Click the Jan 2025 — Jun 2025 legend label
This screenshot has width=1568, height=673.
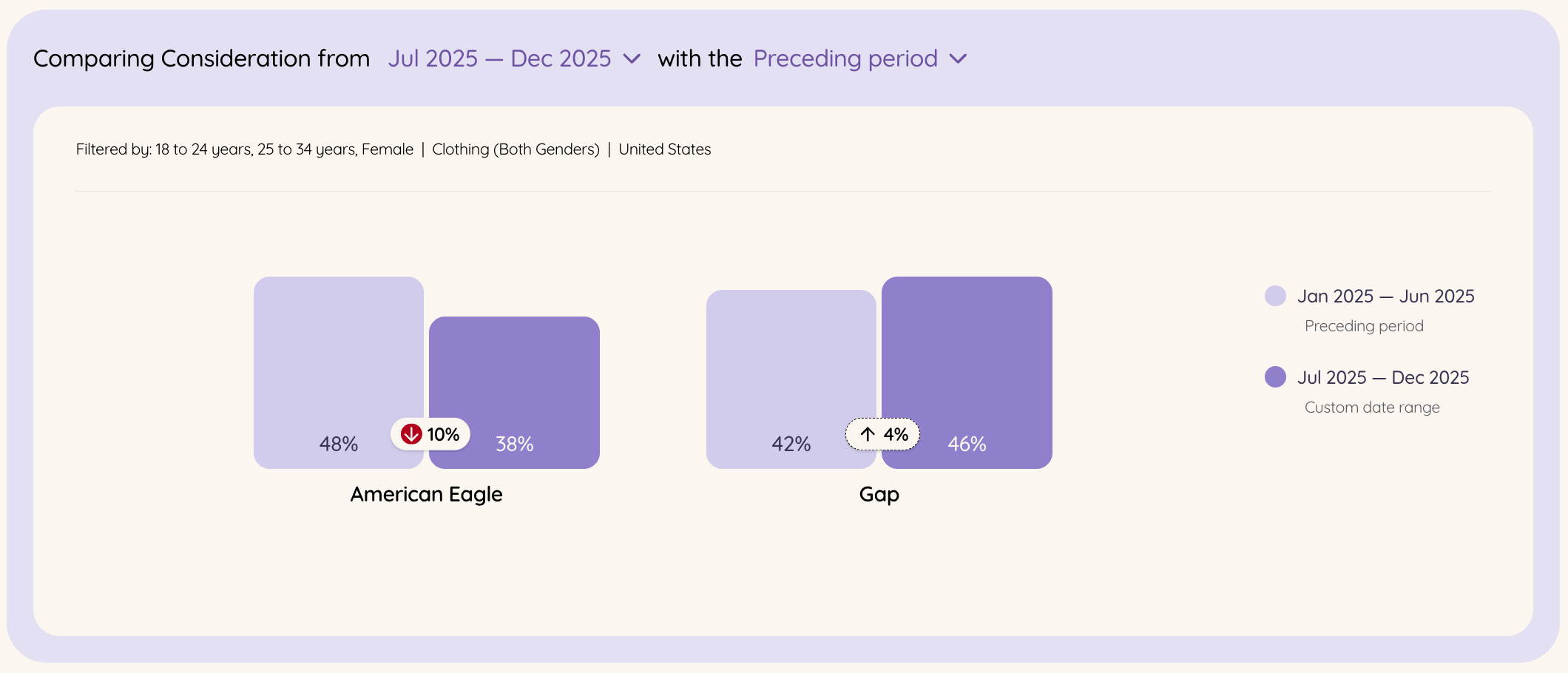point(1385,296)
